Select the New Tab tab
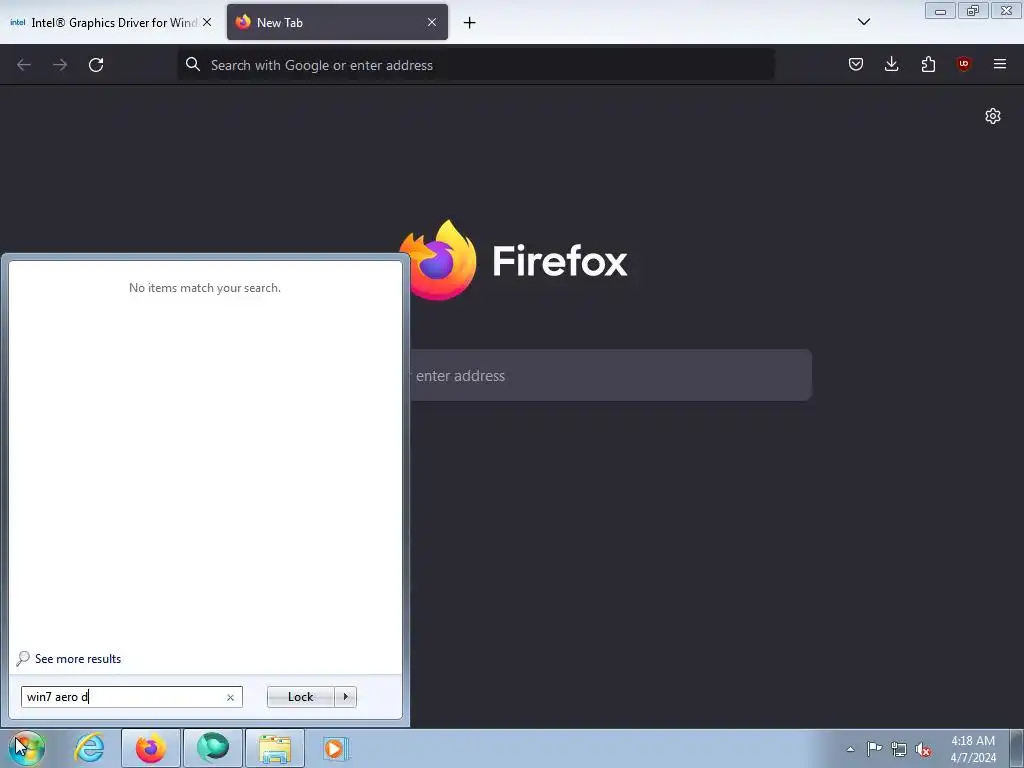 click(x=337, y=22)
